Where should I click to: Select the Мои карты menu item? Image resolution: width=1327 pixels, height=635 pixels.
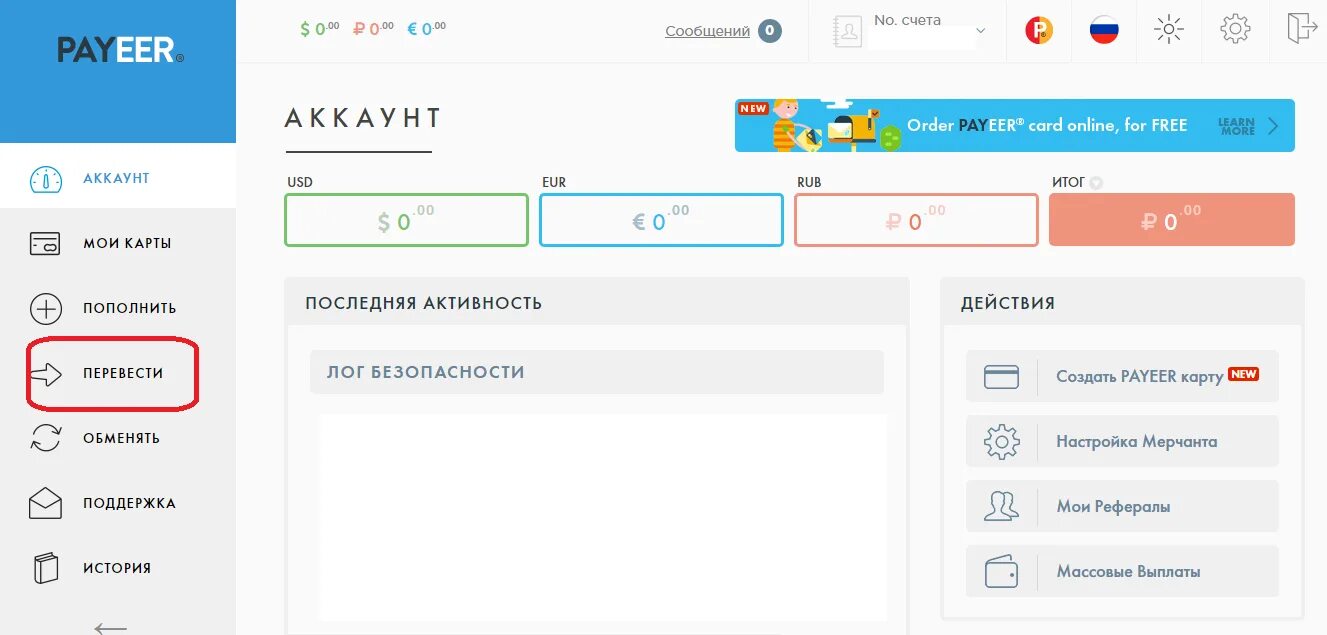(x=118, y=243)
